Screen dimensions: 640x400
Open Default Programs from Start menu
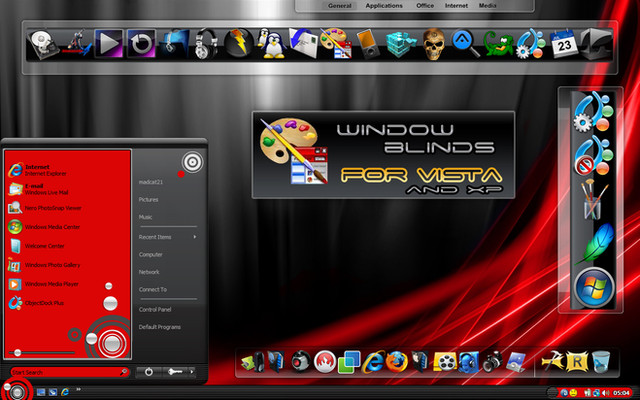pyautogui.click(x=159, y=327)
